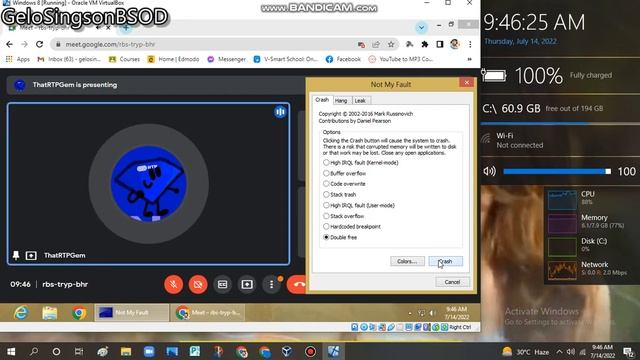Open Meet more options menu

point(271,284)
